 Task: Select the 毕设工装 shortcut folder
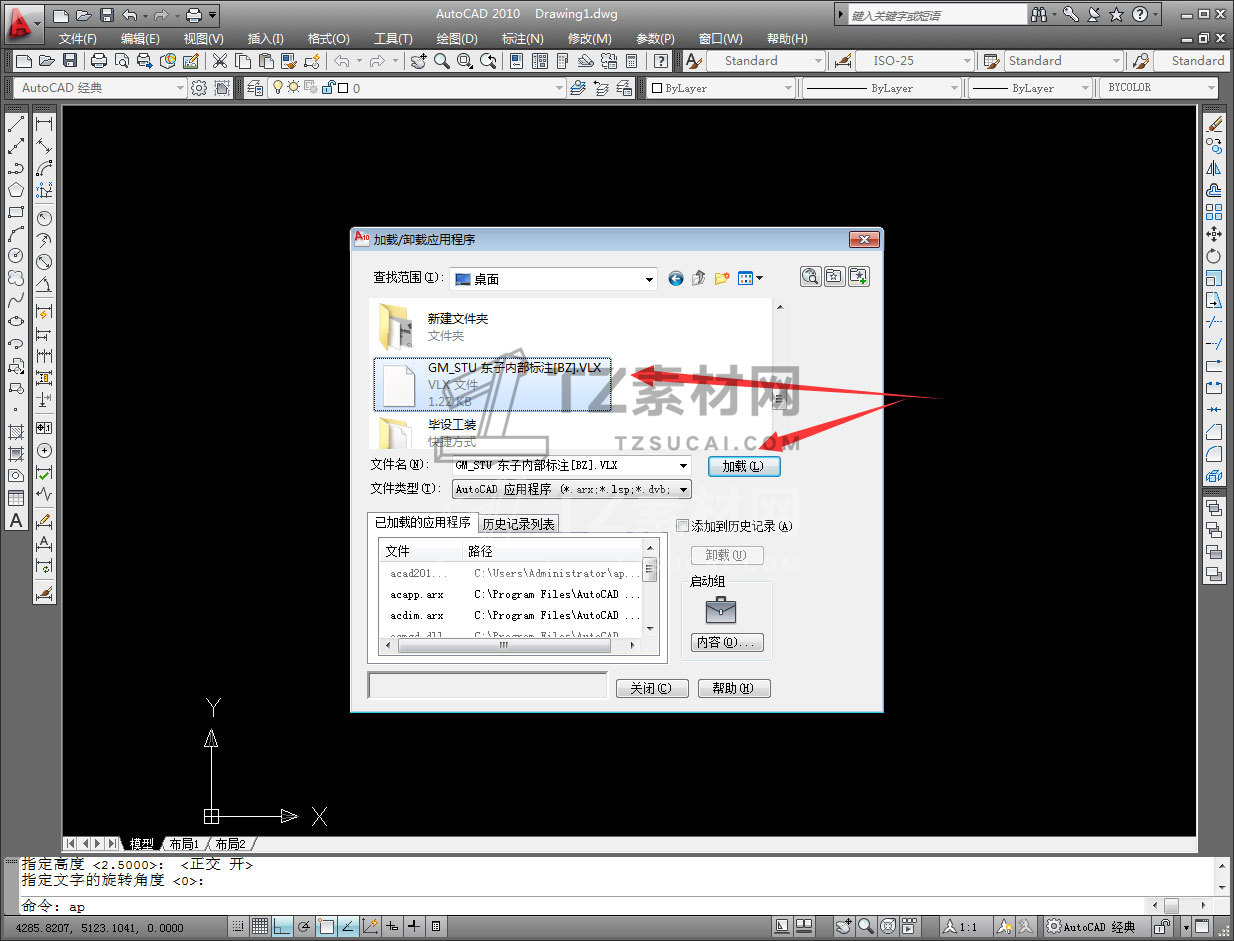pos(452,425)
